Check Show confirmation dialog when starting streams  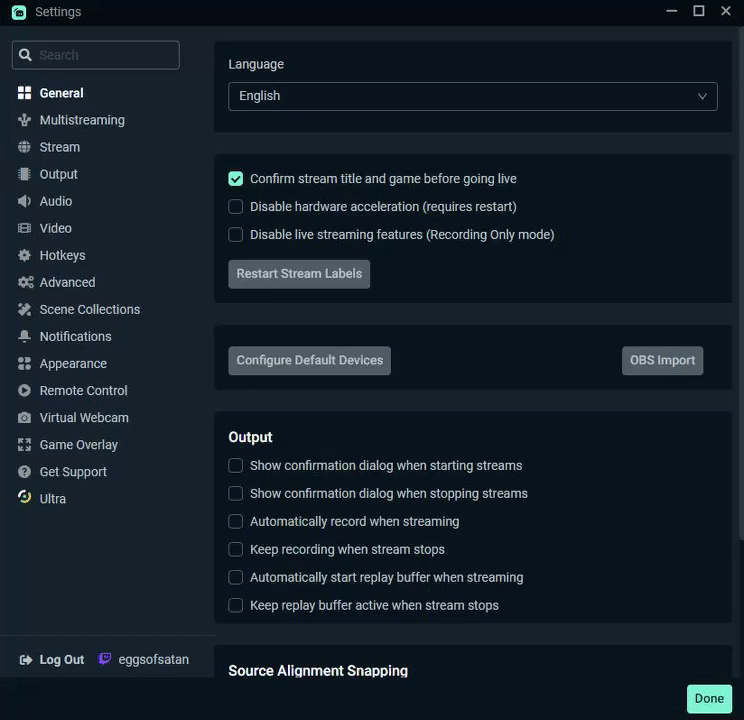pyautogui.click(x=235, y=466)
